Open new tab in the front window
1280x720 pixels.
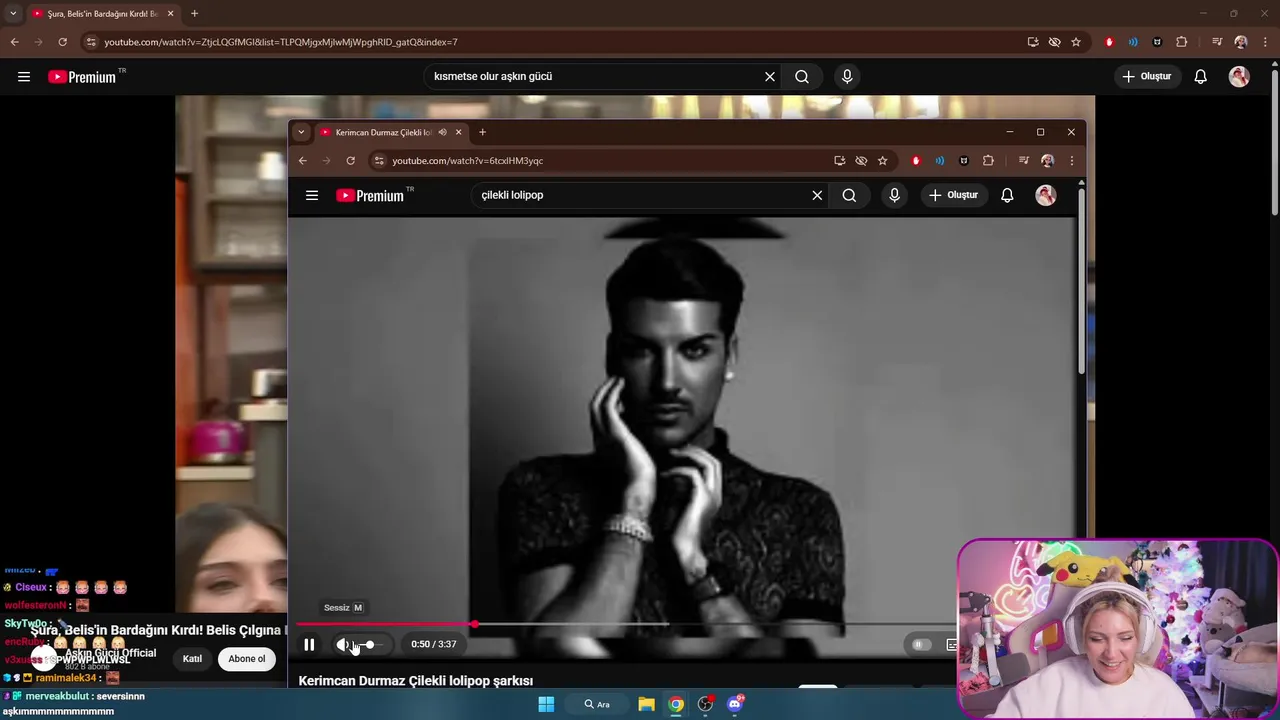pyautogui.click(x=482, y=132)
